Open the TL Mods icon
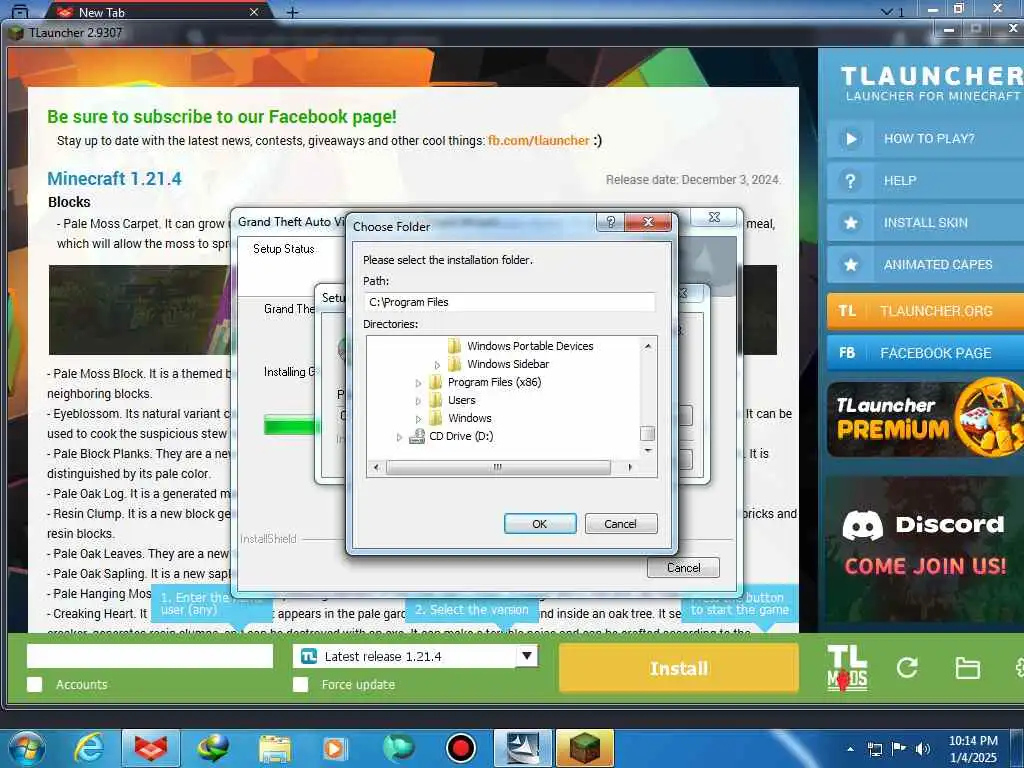 (846, 668)
